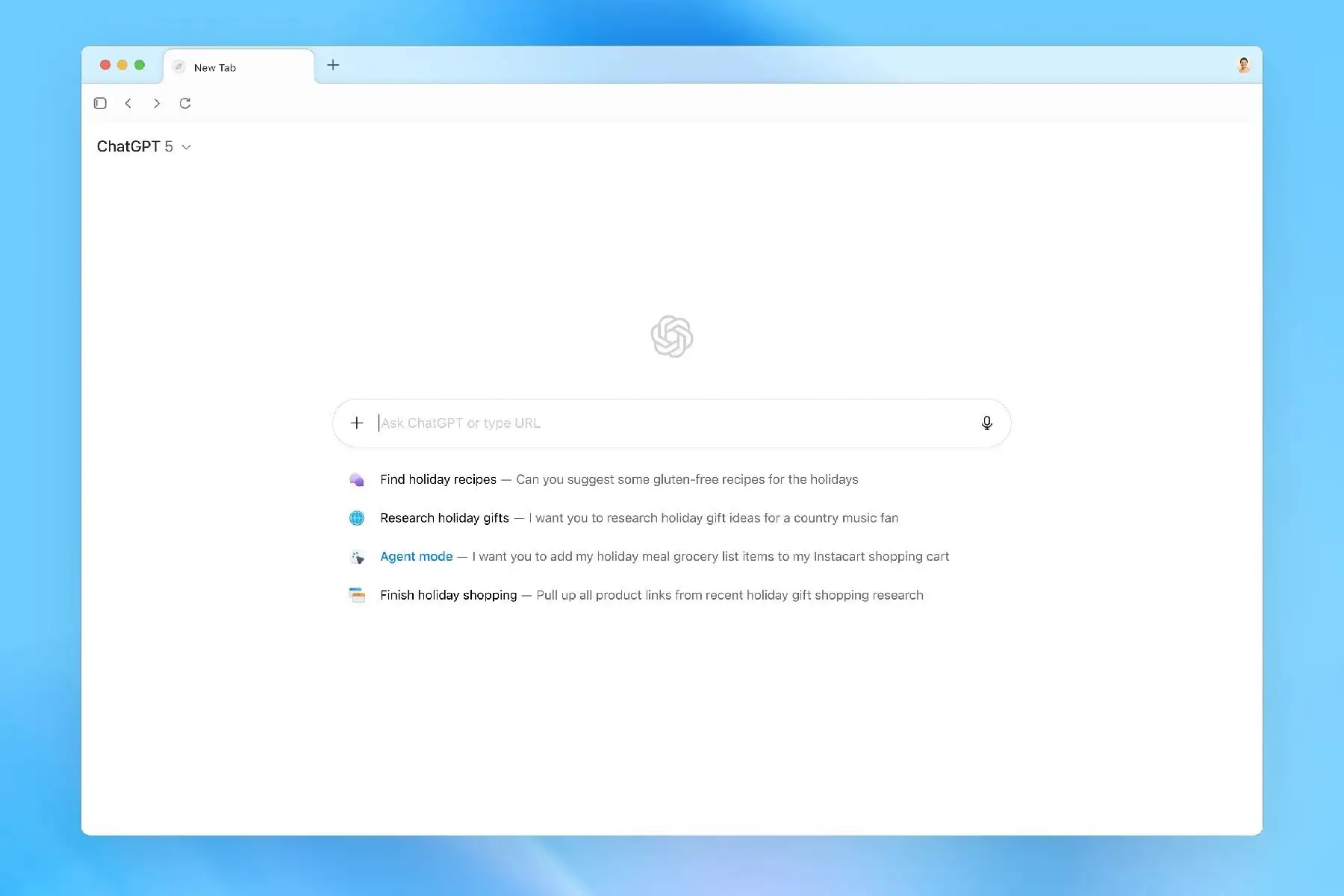Go back using the back arrow
Image resolution: width=1344 pixels, height=896 pixels.
click(128, 103)
